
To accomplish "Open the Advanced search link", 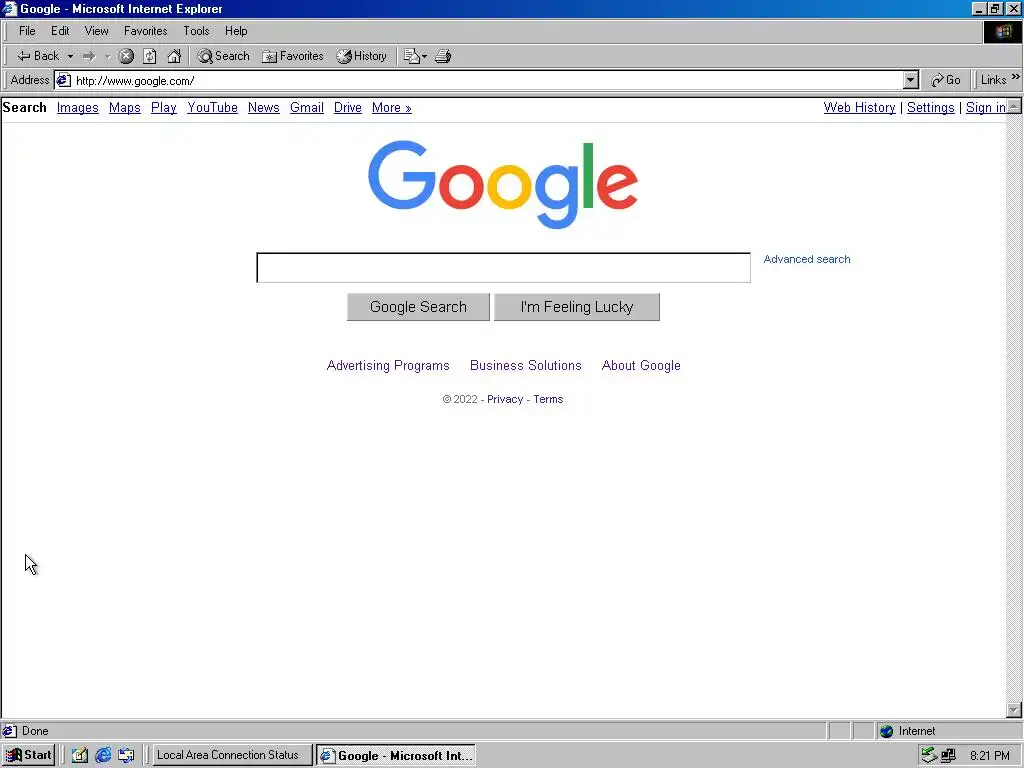I will 807,259.
